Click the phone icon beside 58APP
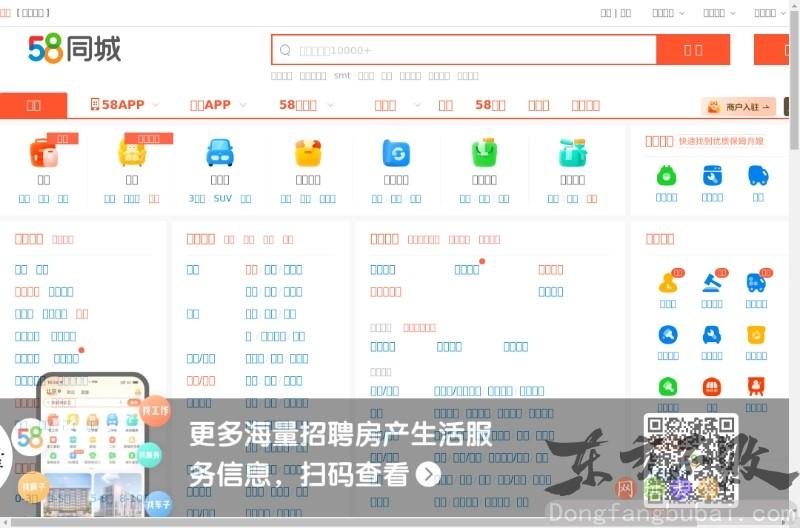 click(95, 104)
